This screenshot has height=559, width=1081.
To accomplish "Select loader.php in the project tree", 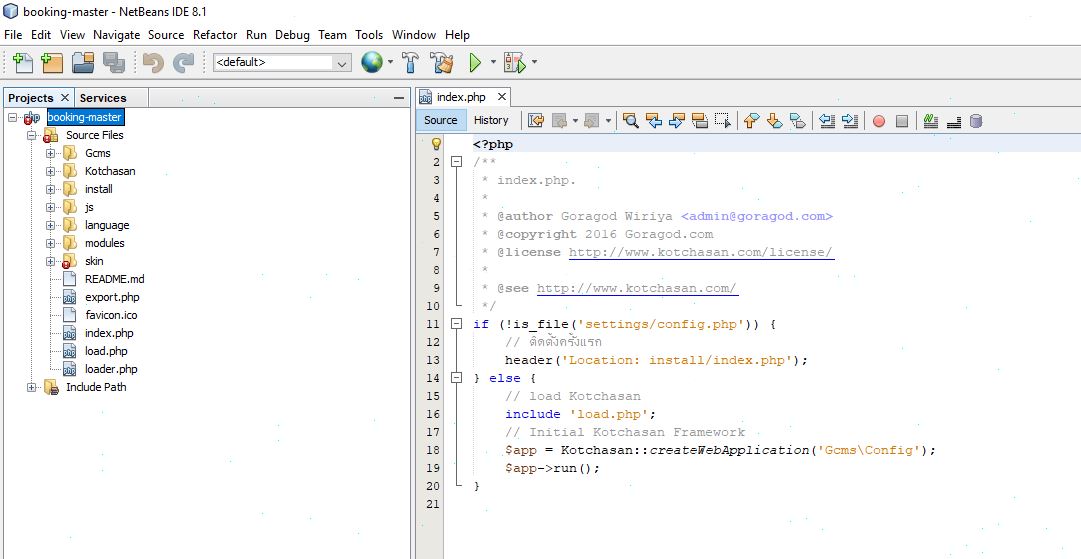I will pos(111,369).
